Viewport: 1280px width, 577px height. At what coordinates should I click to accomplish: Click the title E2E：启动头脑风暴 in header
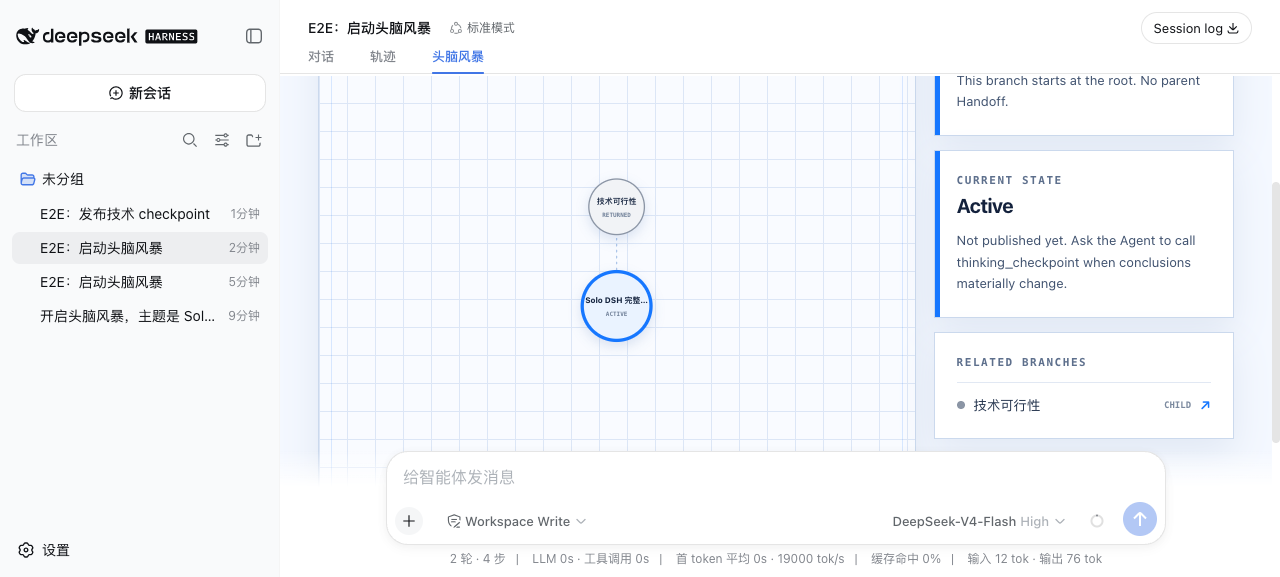tap(371, 28)
